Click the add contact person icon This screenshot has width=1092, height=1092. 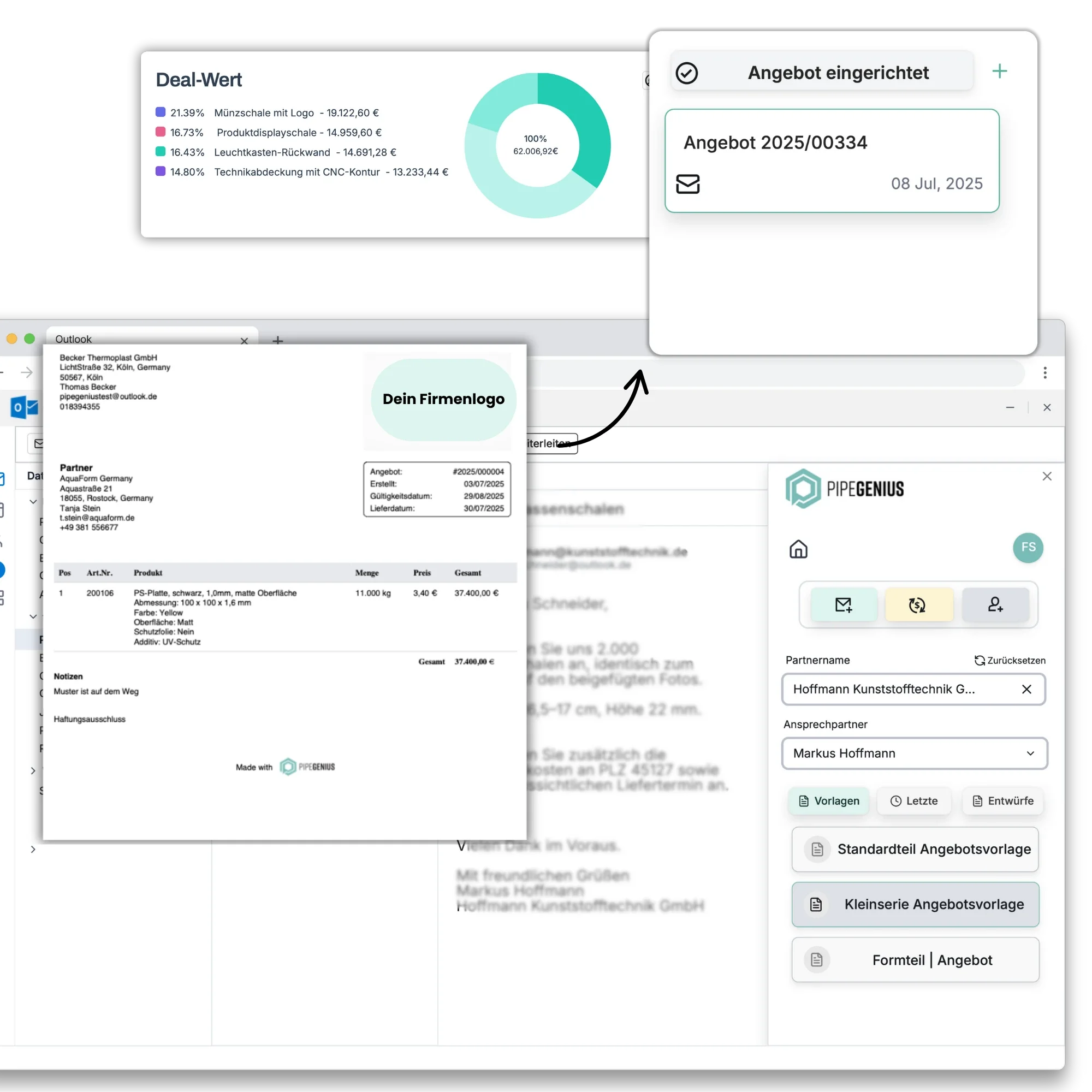coord(995,605)
